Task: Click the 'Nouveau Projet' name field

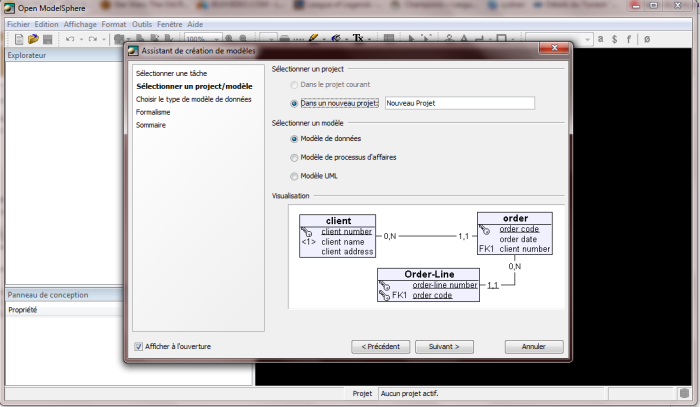Action: (x=460, y=102)
